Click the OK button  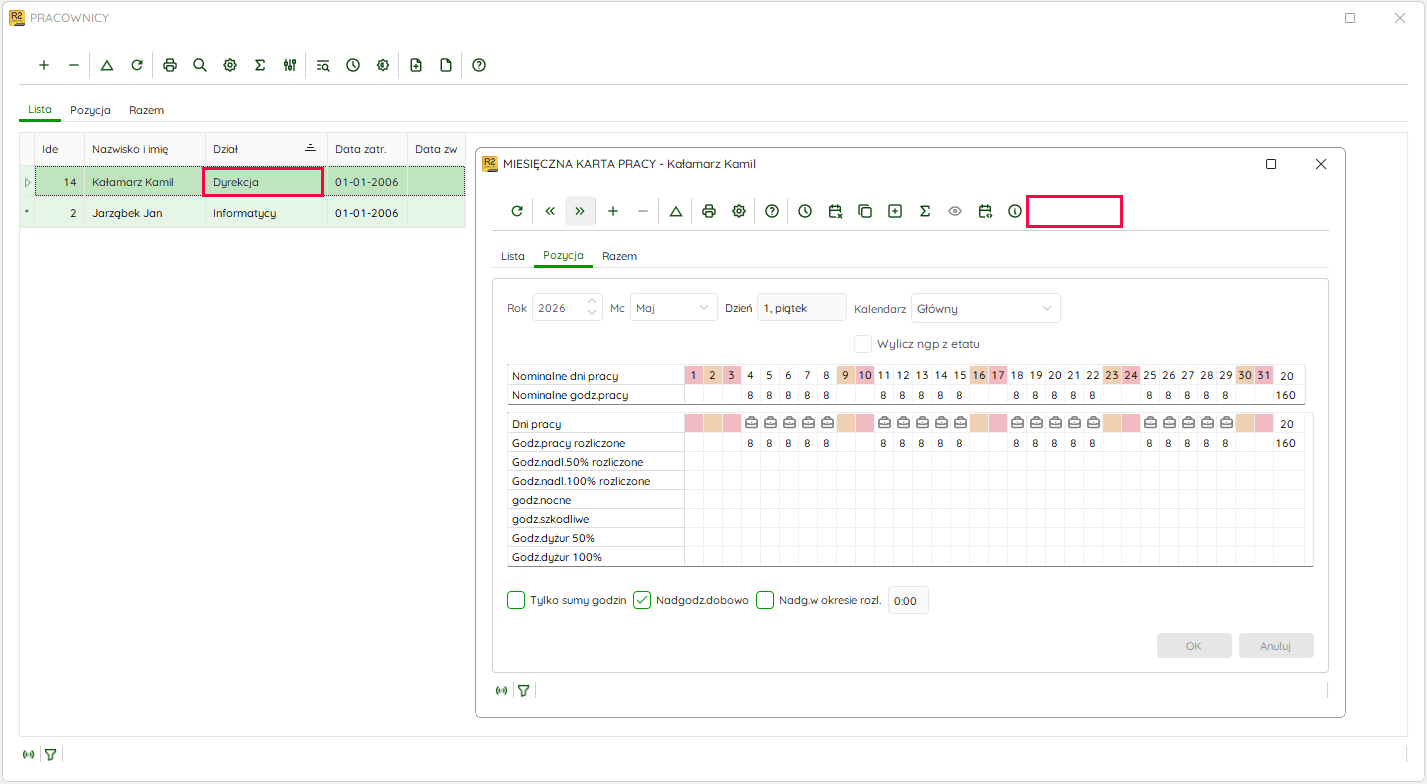click(x=1194, y=645)
